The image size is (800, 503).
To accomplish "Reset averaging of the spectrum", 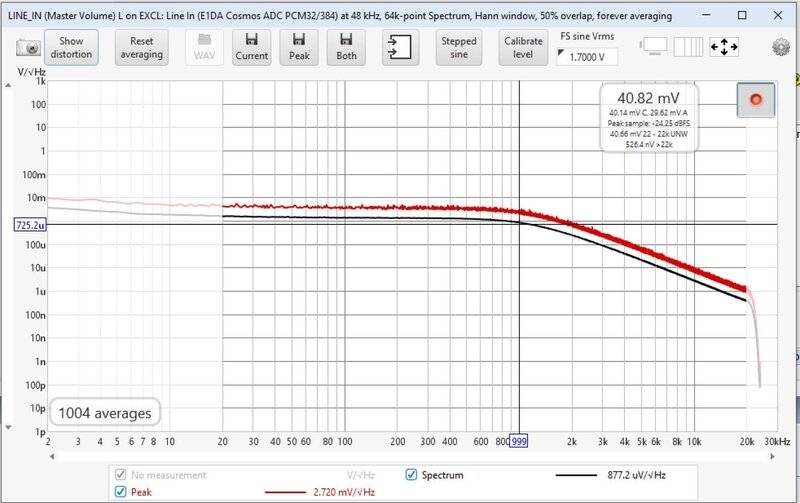I will click(x=141, y=47).
